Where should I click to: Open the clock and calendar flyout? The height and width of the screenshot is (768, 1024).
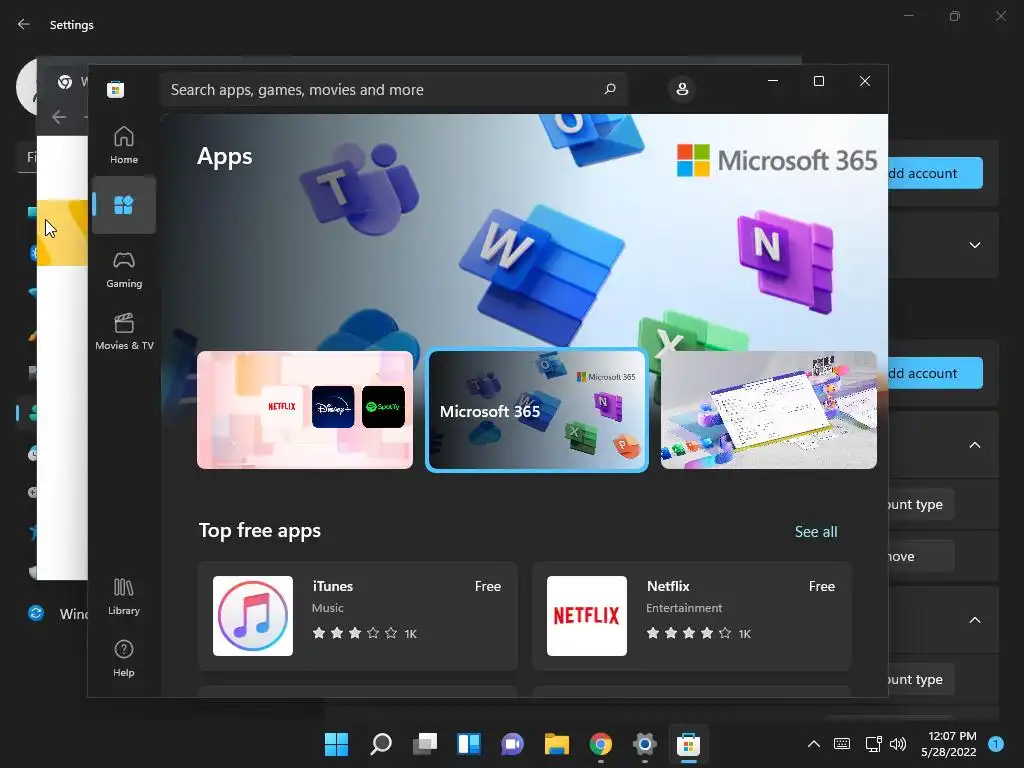click(x=949, y=744)
